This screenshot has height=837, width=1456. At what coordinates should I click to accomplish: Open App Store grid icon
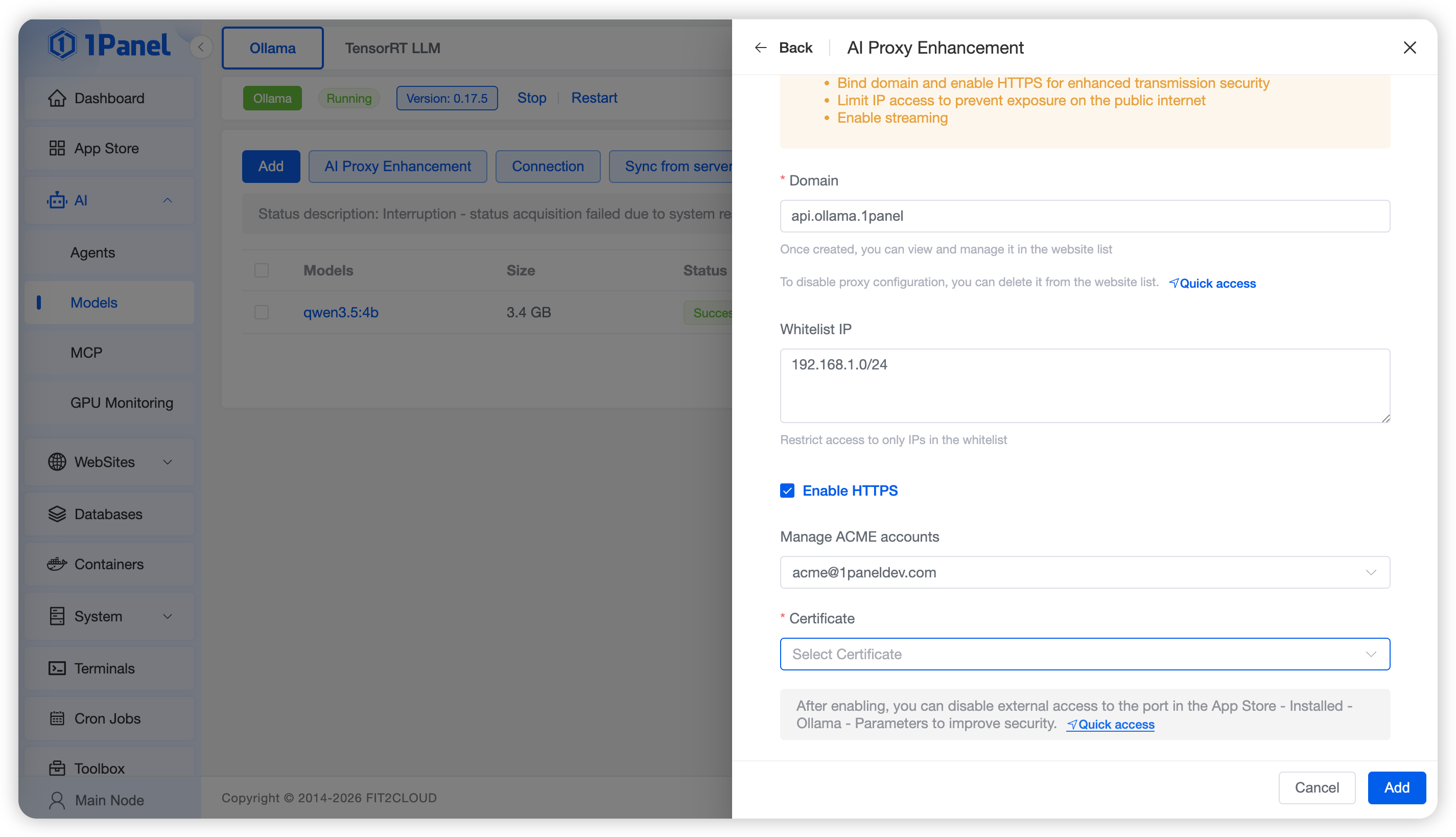pyautogui.click(x=57, y=148)
